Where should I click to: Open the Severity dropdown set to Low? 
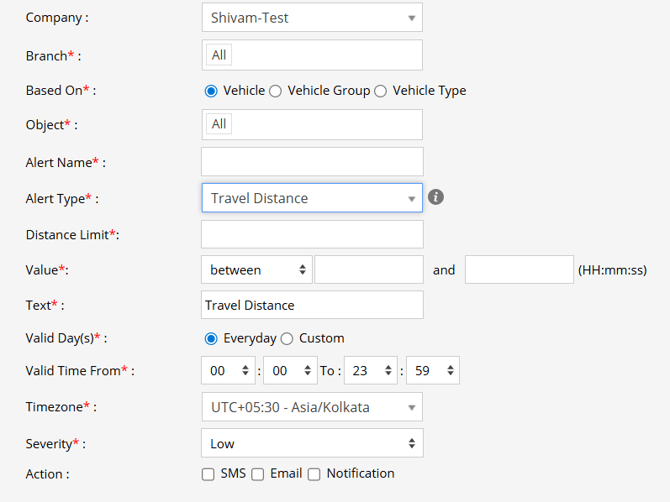tap(311, 443)
